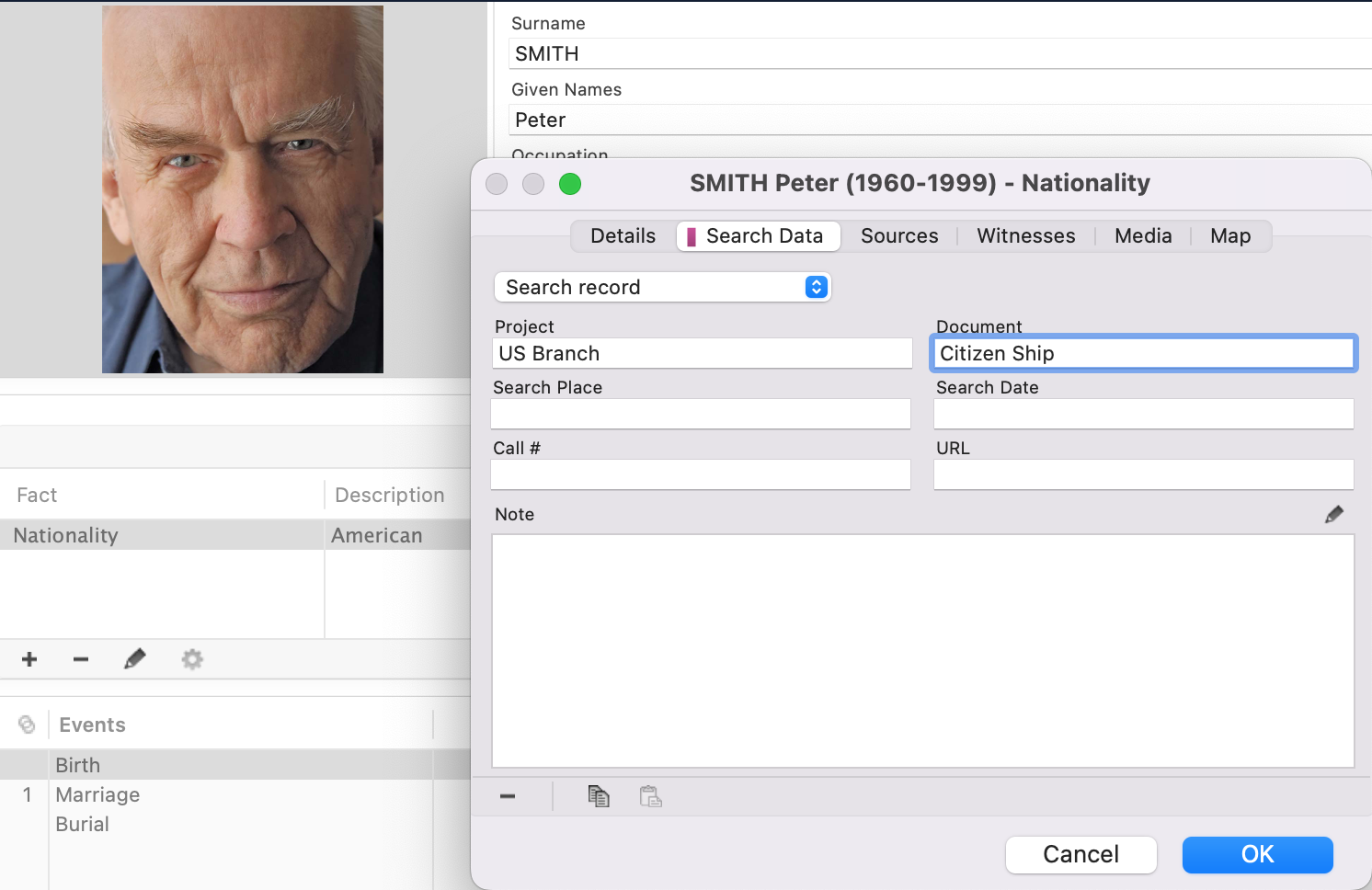
Task: Open the gear settings icon under facts
Action: (192, 659)
